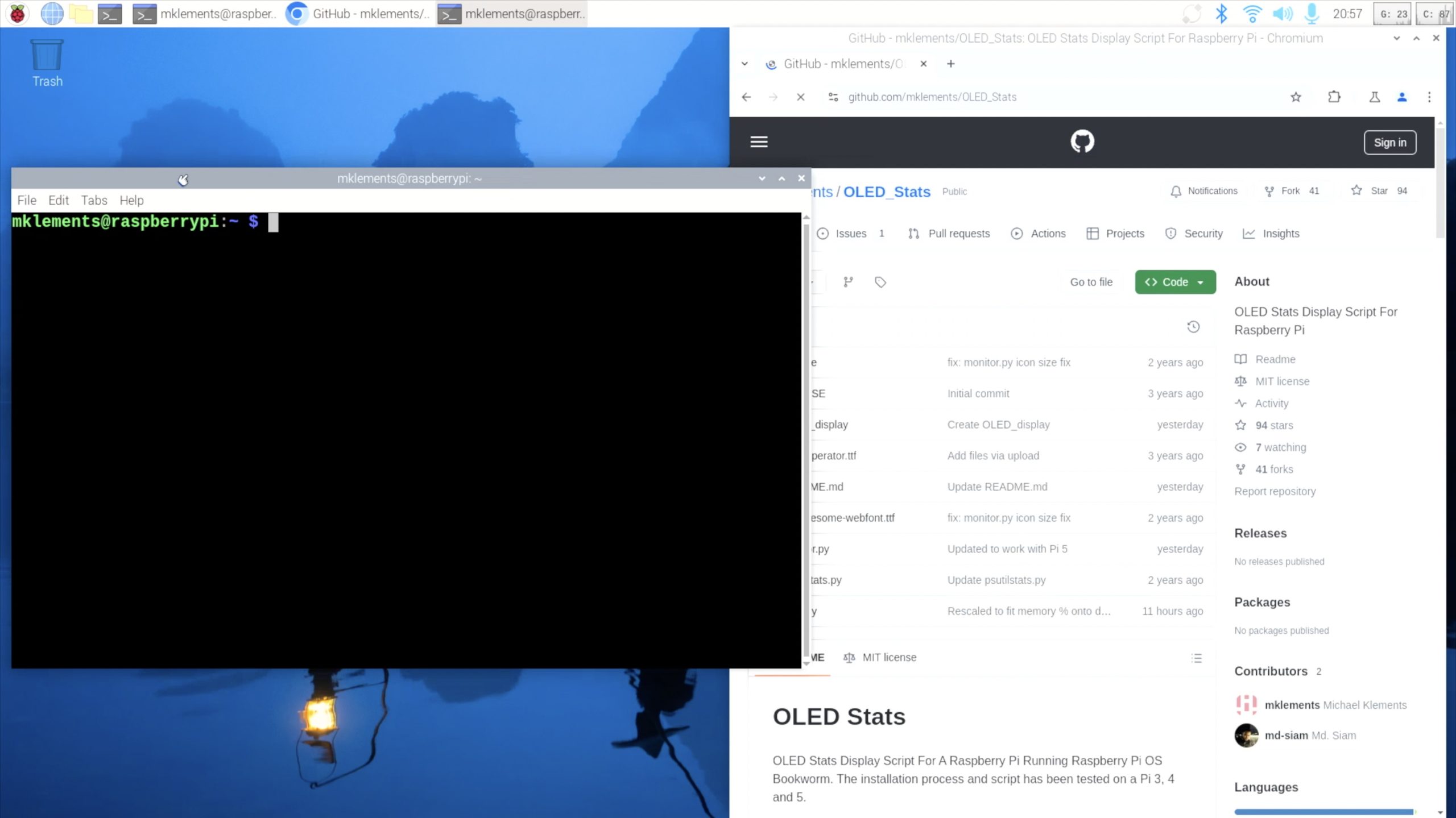1456x818 pixels.
Task: Open Chromium extensions puzzle icon
Action: click(x=1334, y=97)
